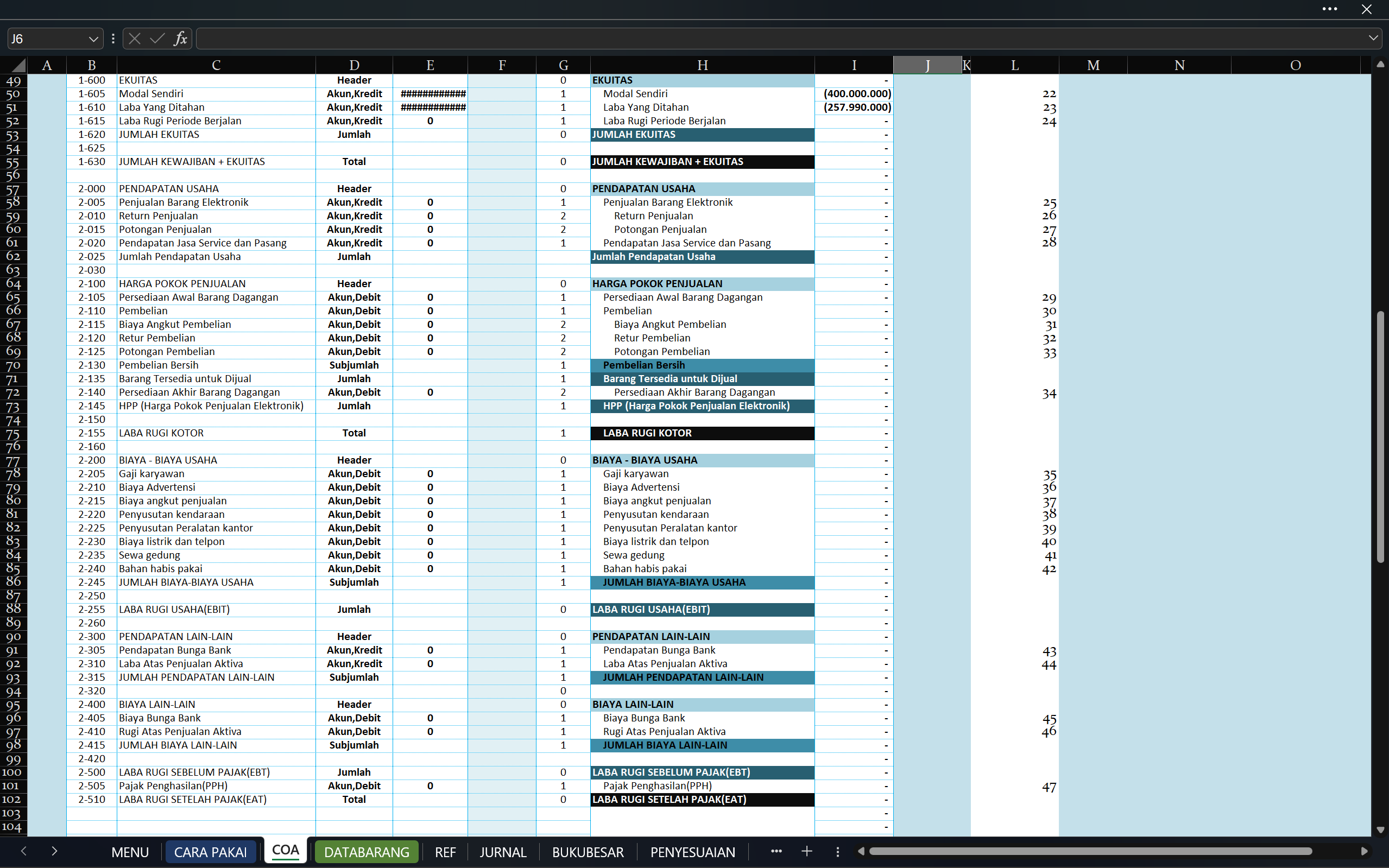Click the vertical scrollbar up arrow
Screen dimensions: 1389x868
click(1380, 64)
